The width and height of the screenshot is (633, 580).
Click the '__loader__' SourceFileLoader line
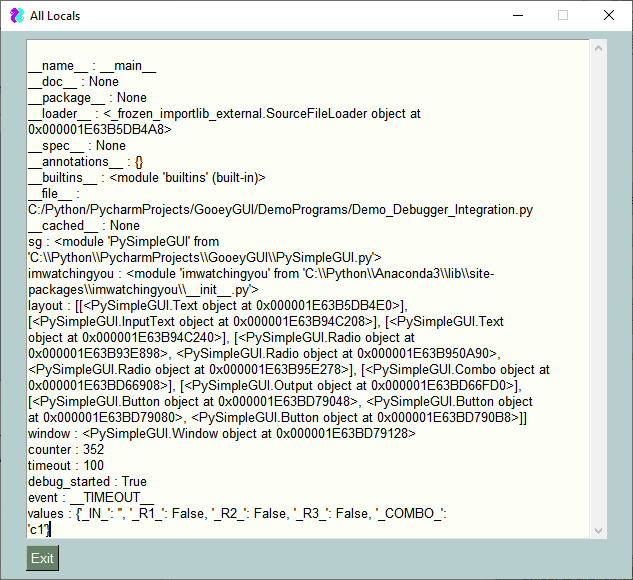(x=224, y=113)
